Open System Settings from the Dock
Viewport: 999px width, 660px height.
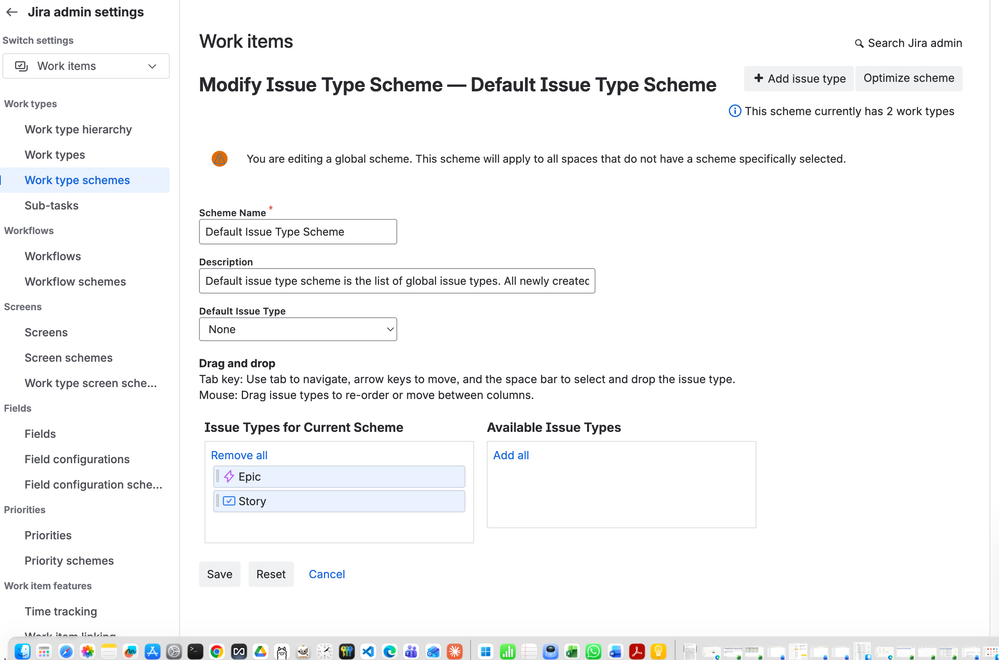pyautogui.click(x=174, y=651)
